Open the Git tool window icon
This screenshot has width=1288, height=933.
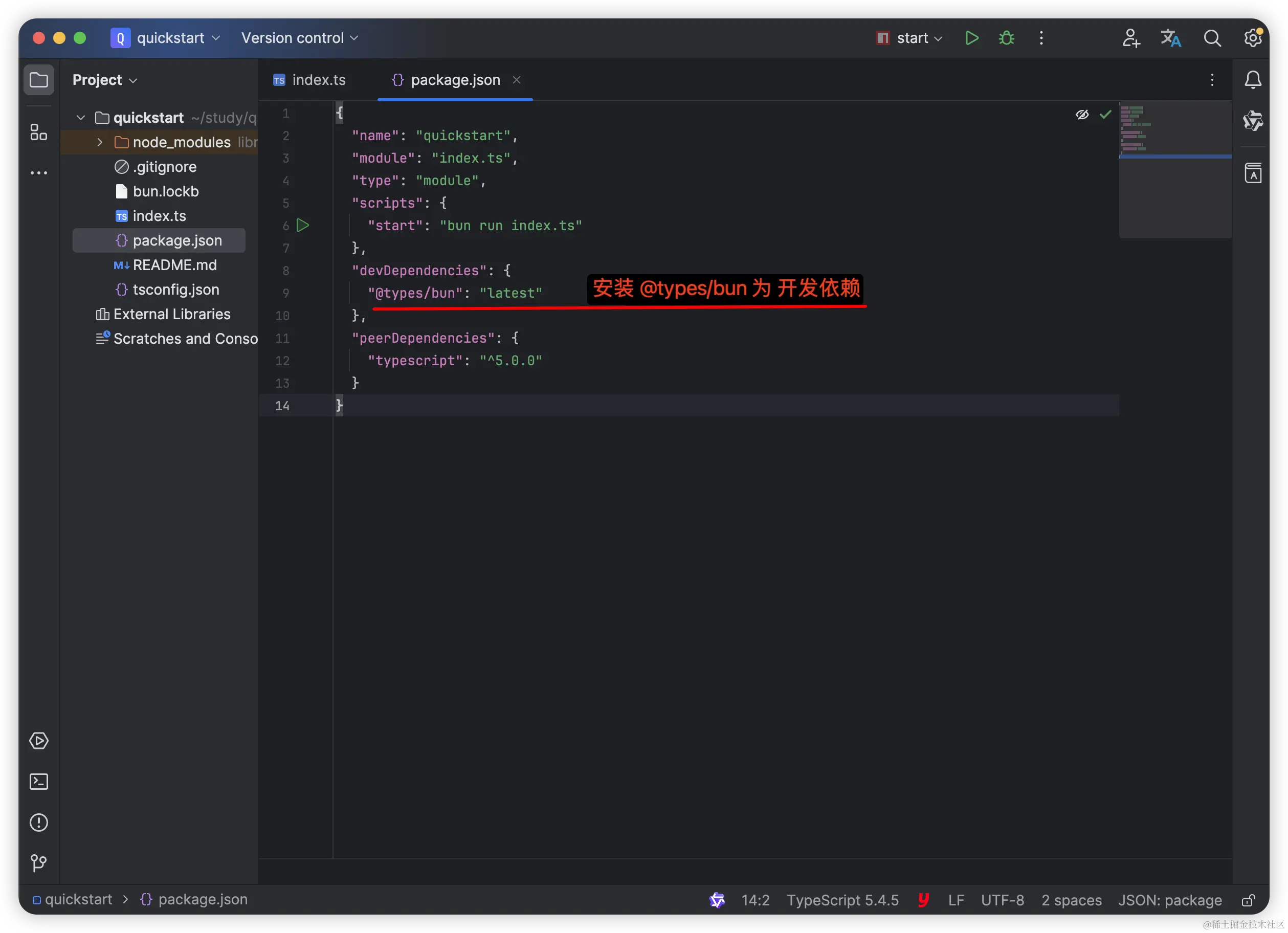point(38,863)
